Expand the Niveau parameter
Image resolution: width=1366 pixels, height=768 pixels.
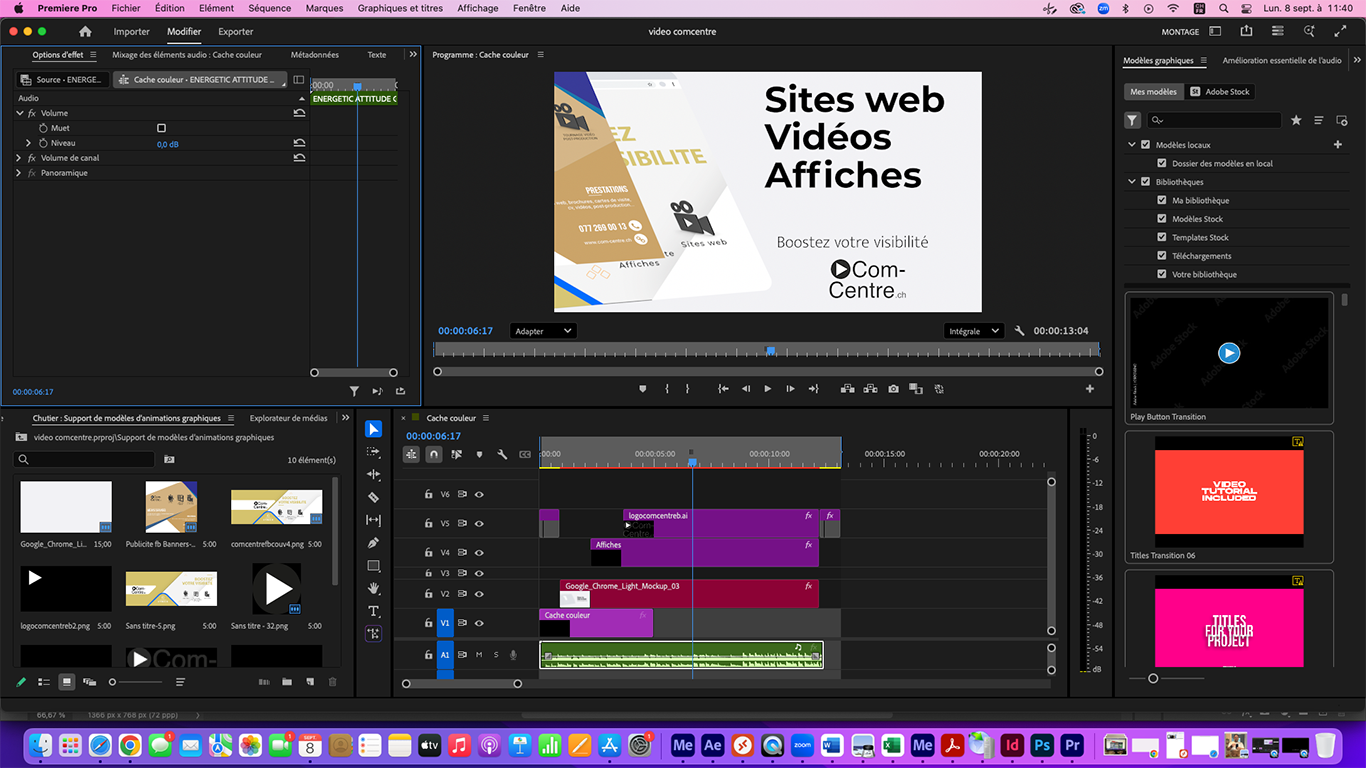coord(29,143)
